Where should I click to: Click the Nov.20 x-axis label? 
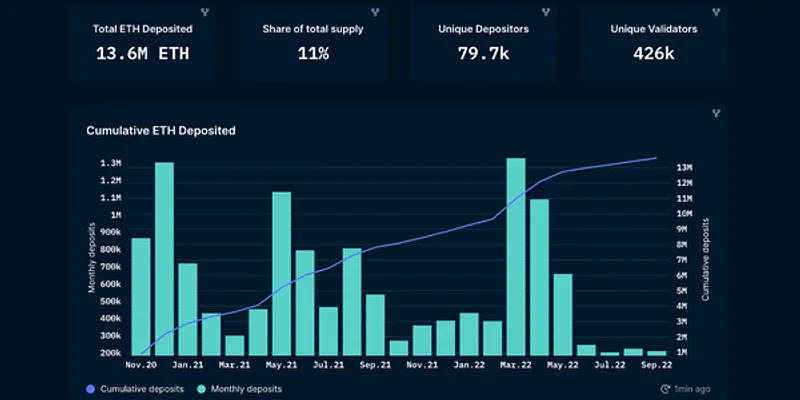point(139,365)
